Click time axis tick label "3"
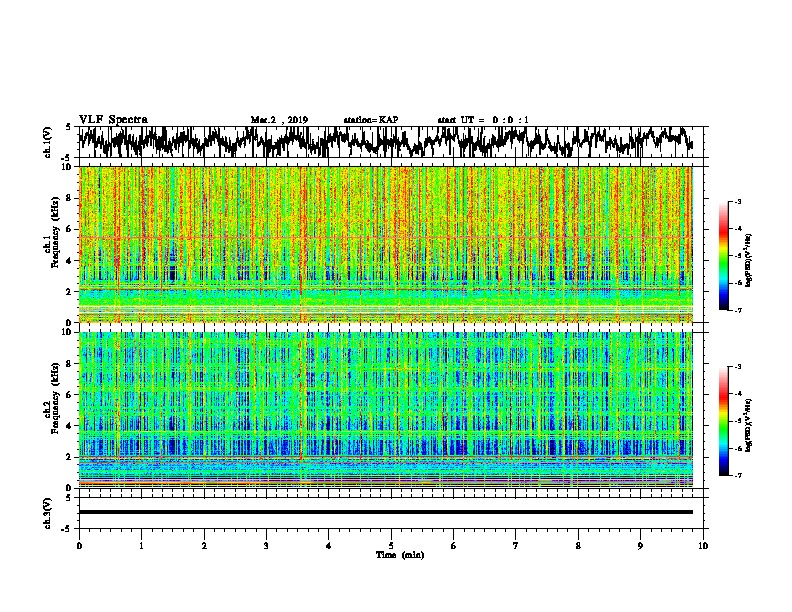The height and width of the screenshot is (612, 792). click(266, 545)
